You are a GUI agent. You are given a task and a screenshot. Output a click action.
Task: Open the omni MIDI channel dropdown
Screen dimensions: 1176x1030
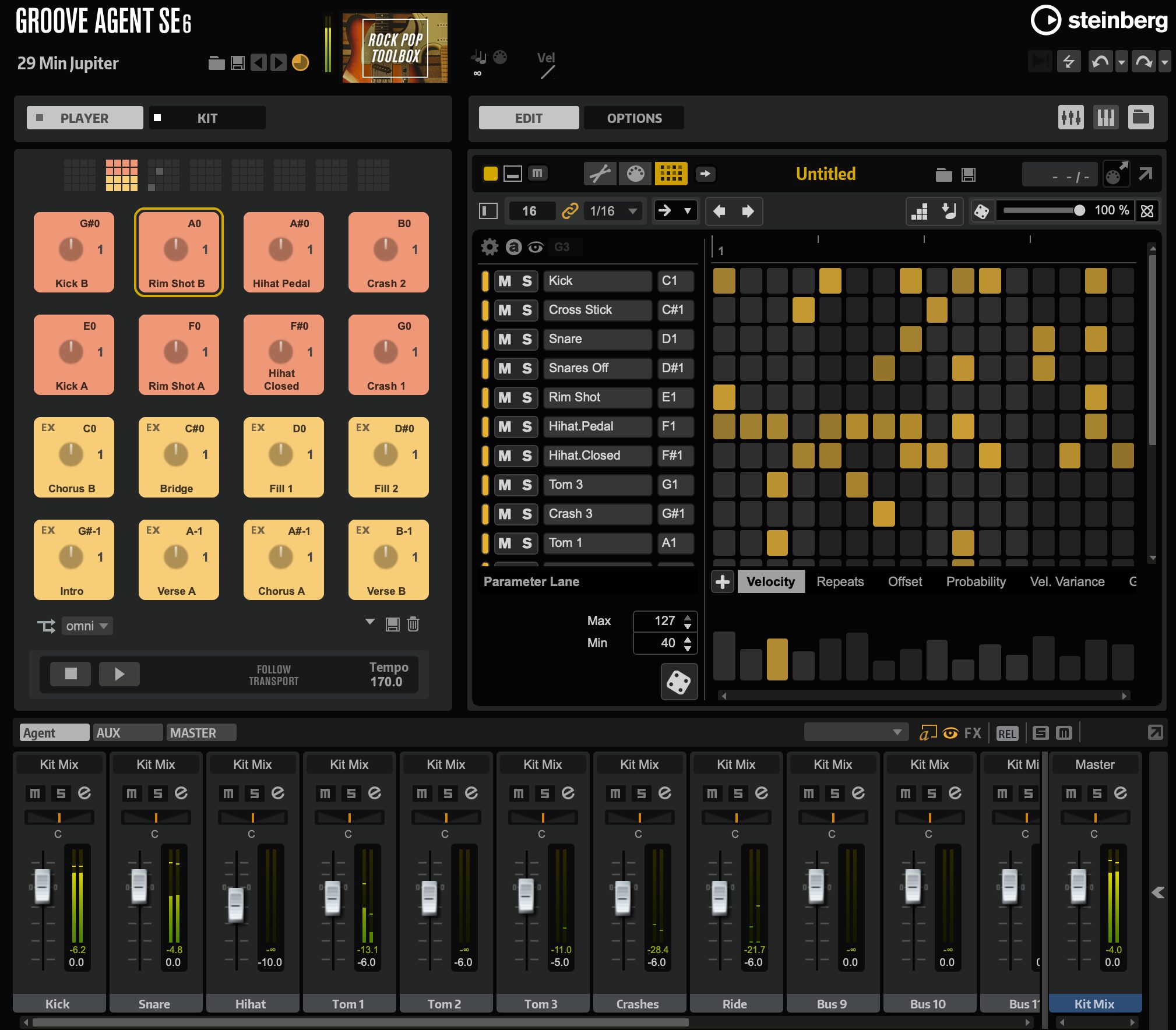tap(87, 626)
